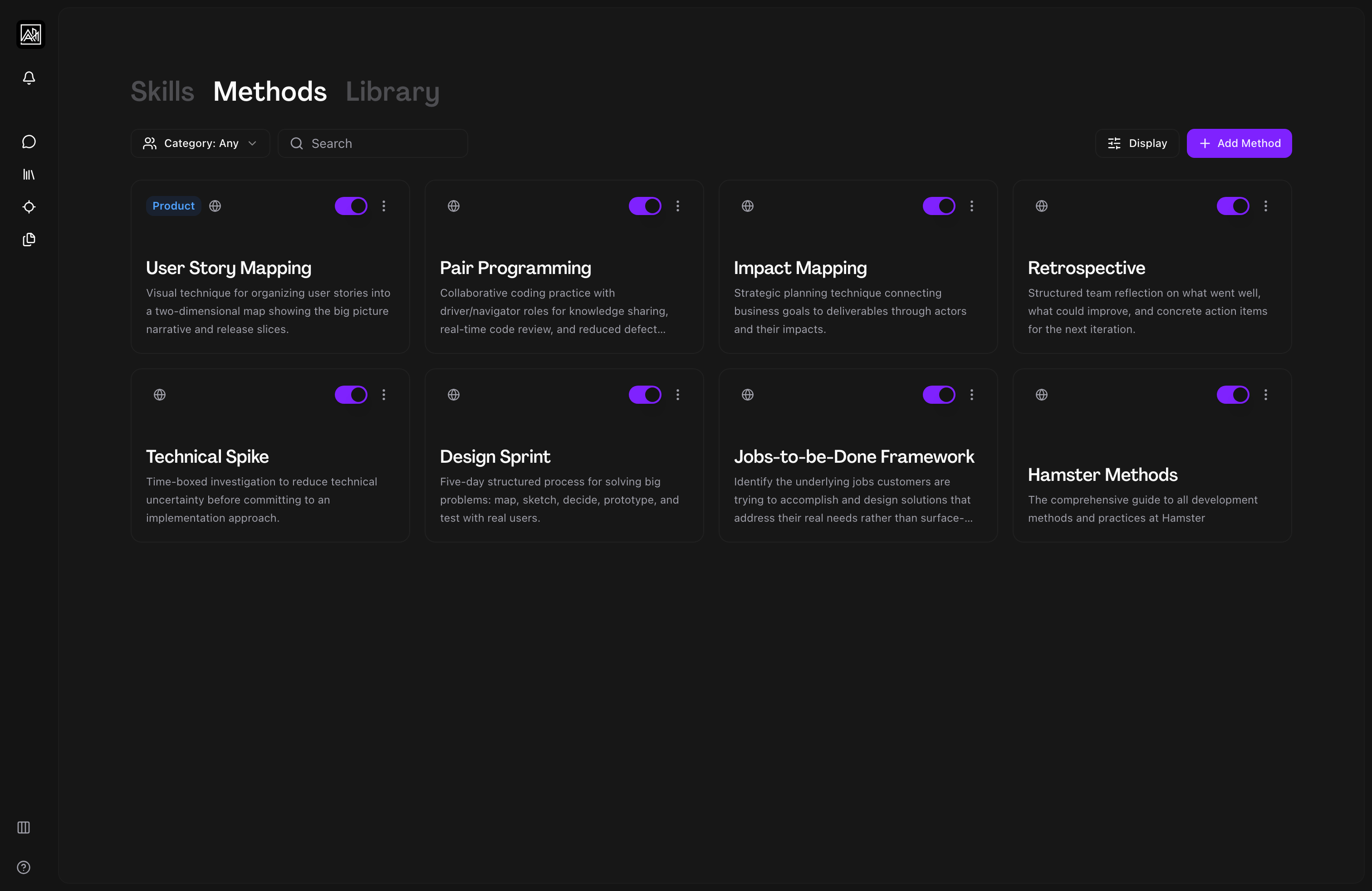Click the Add Method button

click(x=1239, y=143)
